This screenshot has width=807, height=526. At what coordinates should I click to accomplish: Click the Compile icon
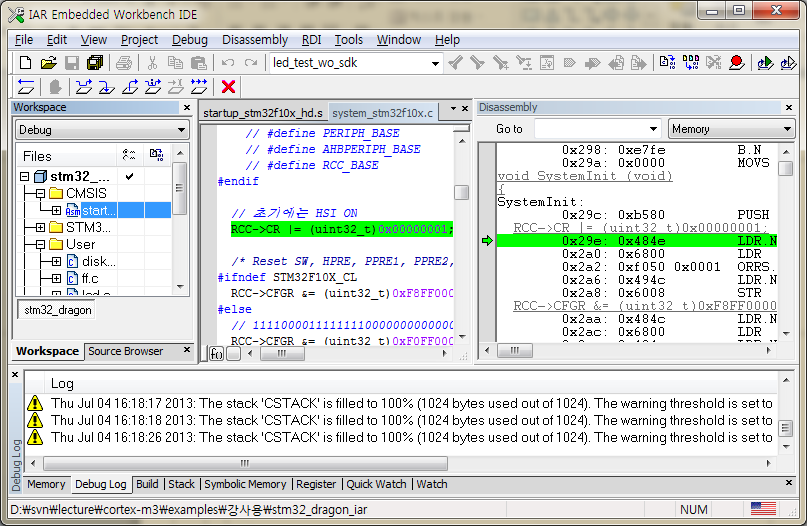pos(668,63)
